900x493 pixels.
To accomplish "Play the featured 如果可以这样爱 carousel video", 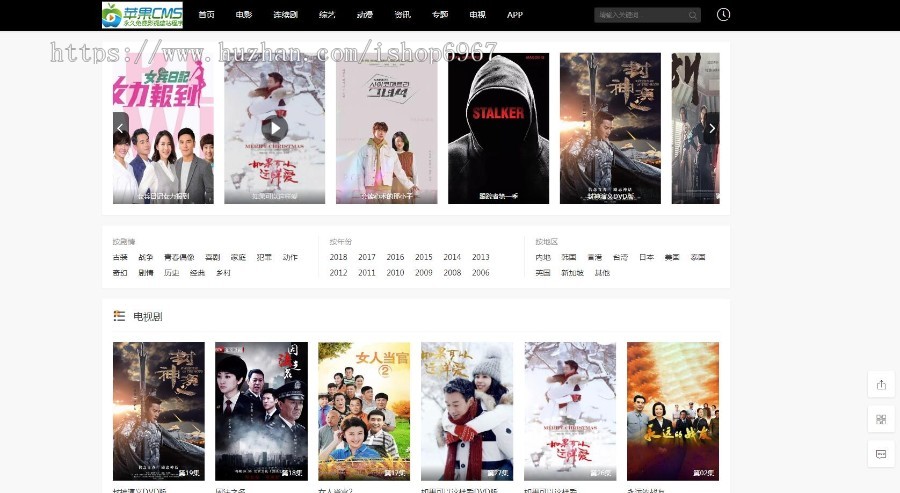I will click(x=274, y=128).
